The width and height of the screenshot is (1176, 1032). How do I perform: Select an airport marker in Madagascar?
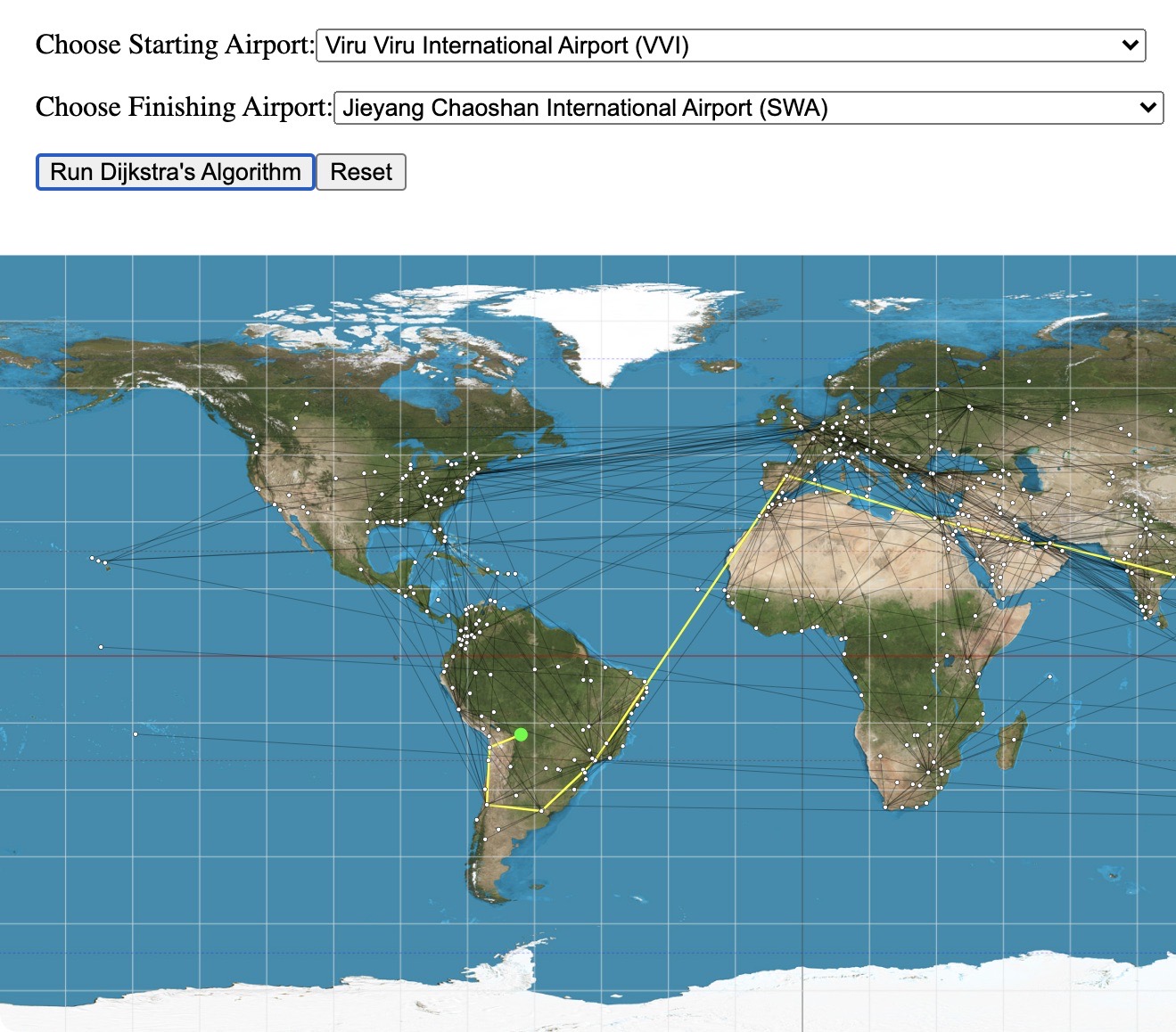[x=1014, y=740]
